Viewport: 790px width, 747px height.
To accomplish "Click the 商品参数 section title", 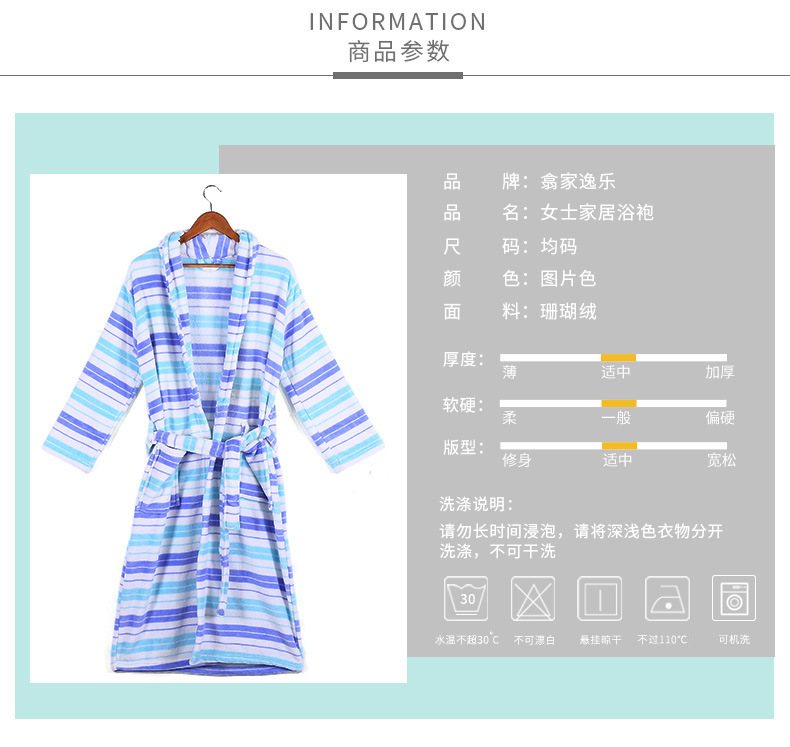I will pos(399,52).
